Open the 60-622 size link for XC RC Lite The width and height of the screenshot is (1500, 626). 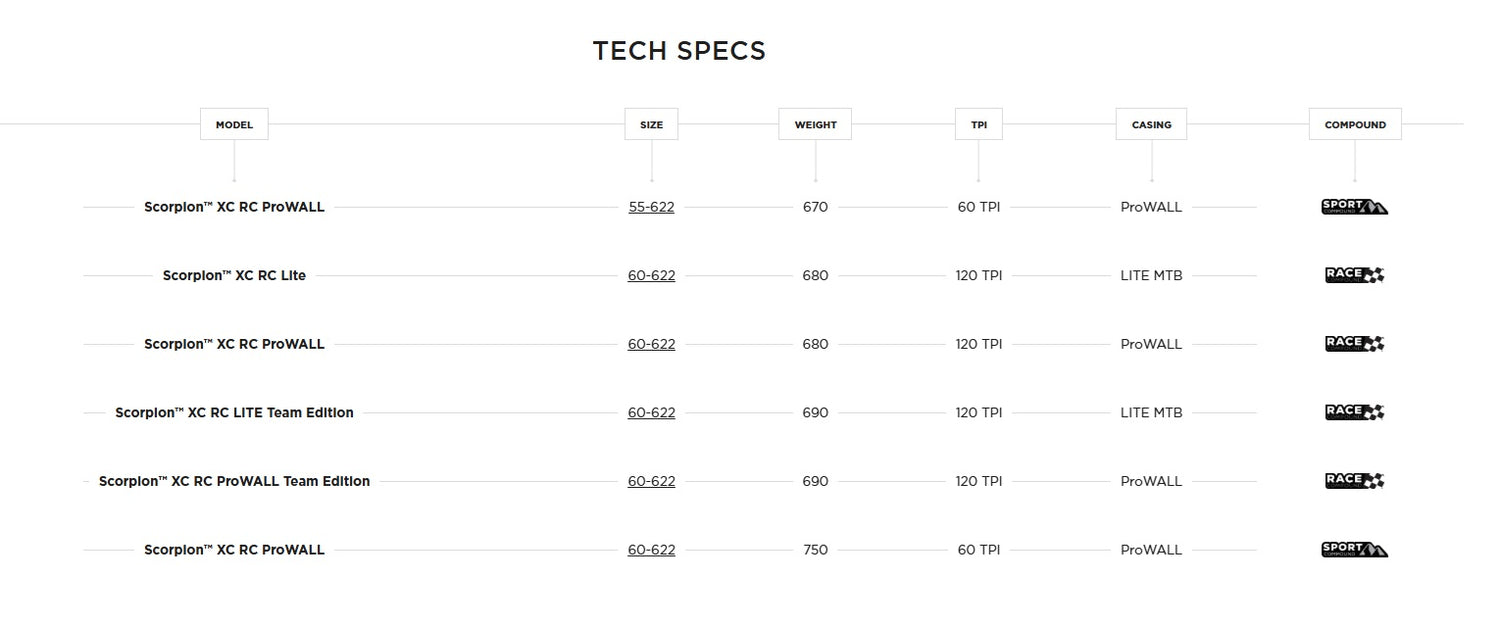click(651, 275)
